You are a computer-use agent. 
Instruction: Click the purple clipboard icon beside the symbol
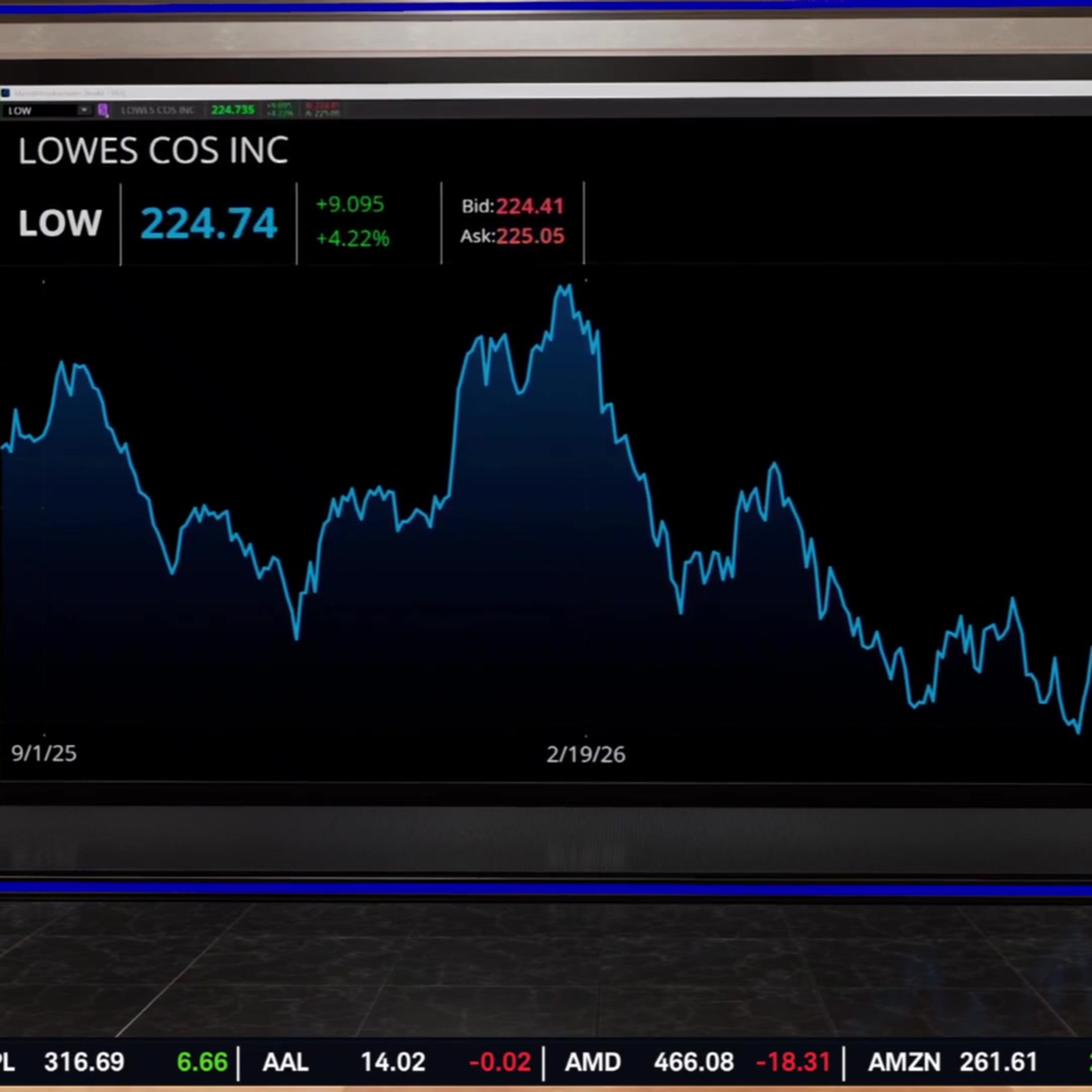103,110
